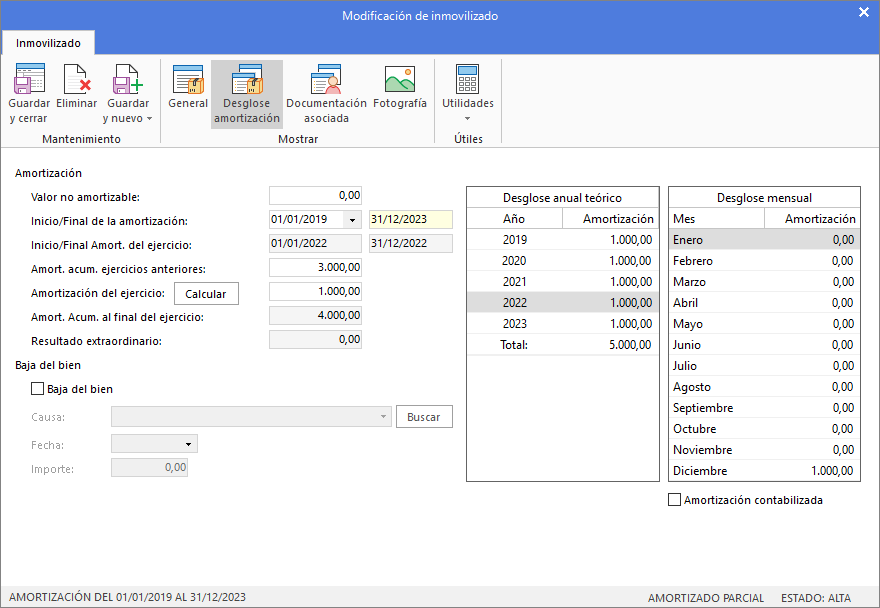Viewport: 880px width, 608px height.
Task: Click Valor no amortizable field
Action: 315,195
